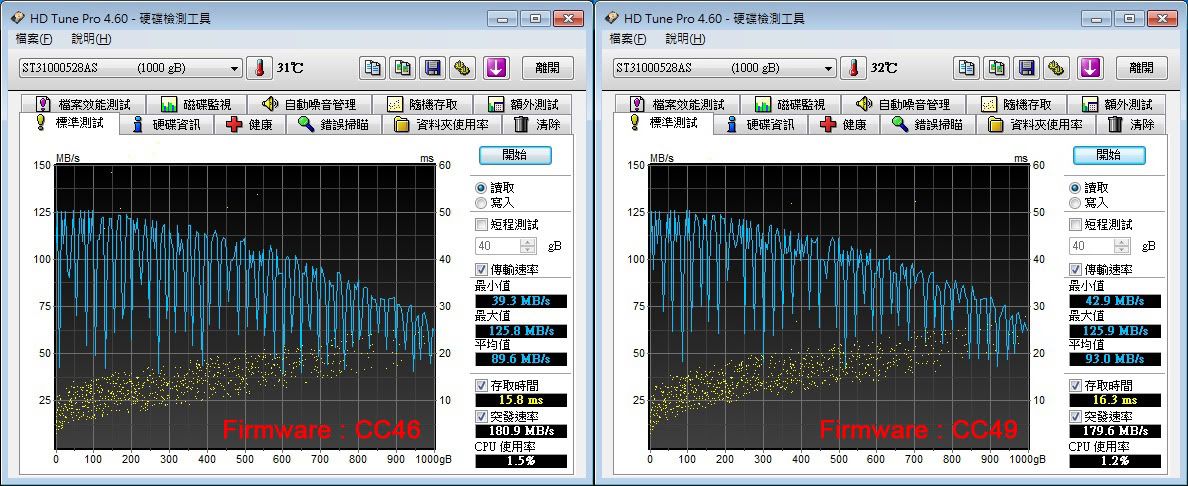
Task: Select 讀取 radio button in left window
Action: tap(480, 187)
